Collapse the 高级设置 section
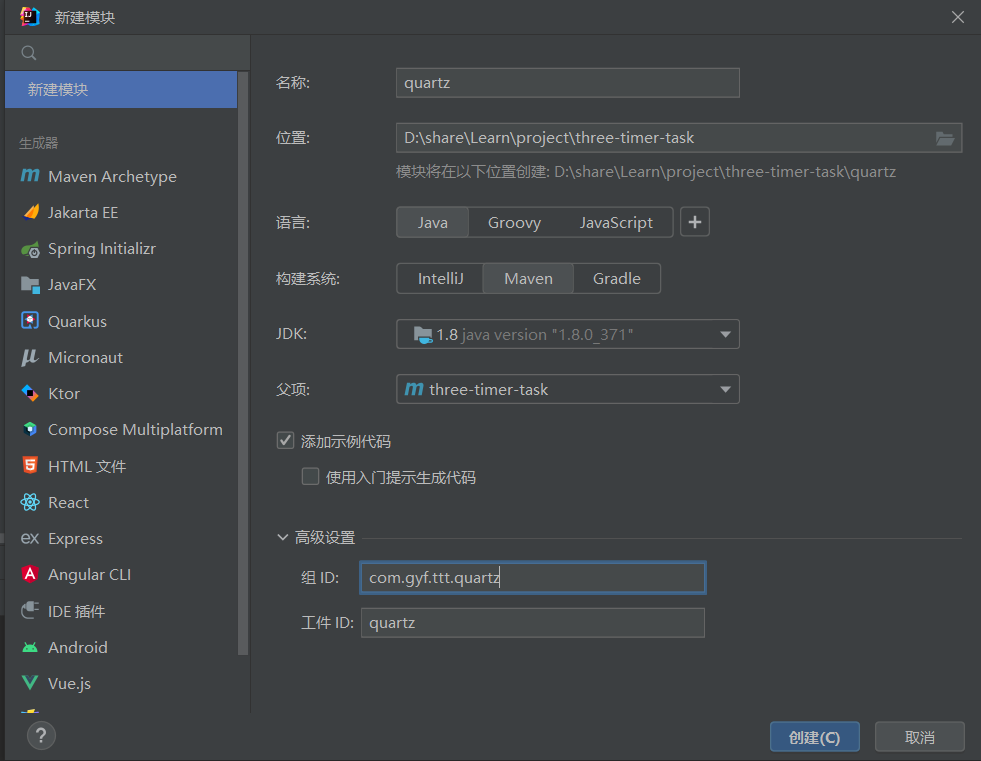 point(283,537)
